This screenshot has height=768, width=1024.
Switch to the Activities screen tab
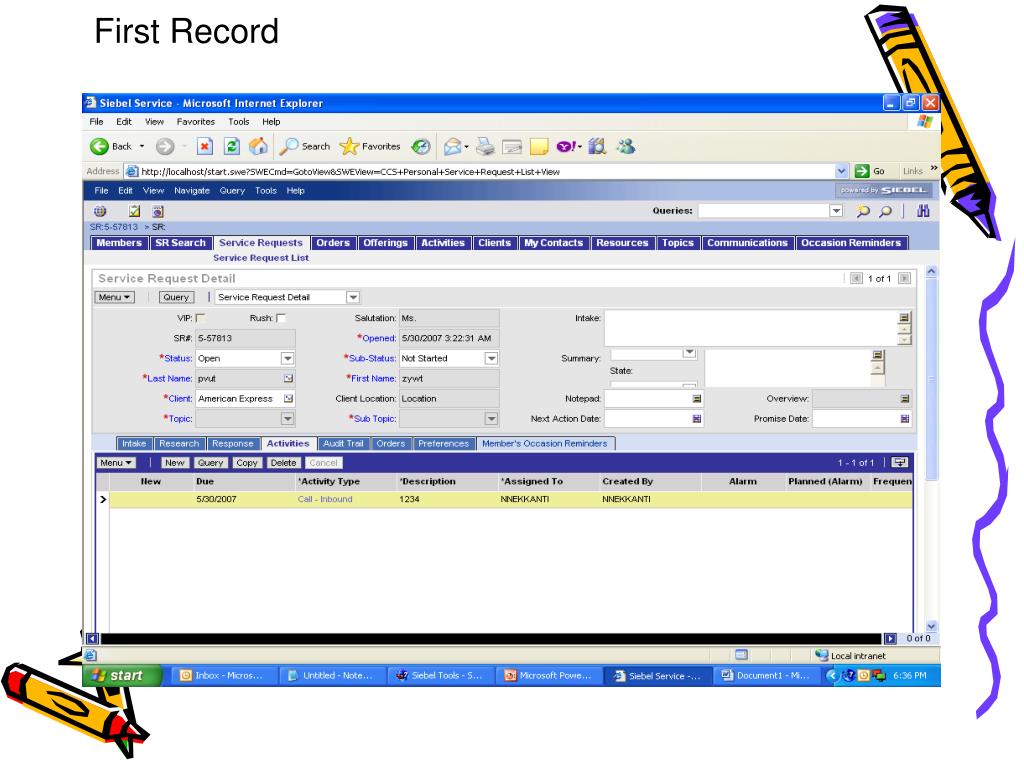[x=443, y=243]
